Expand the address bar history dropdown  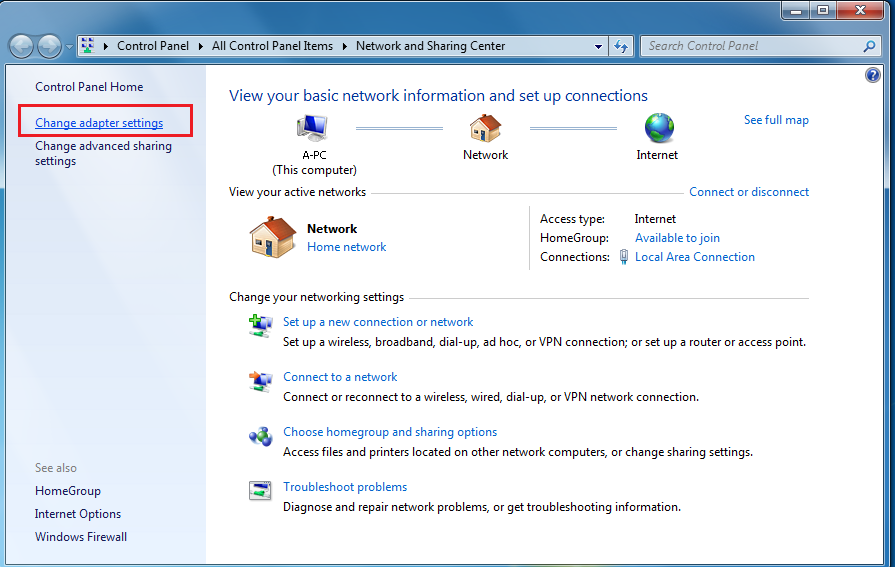(598, 46)
